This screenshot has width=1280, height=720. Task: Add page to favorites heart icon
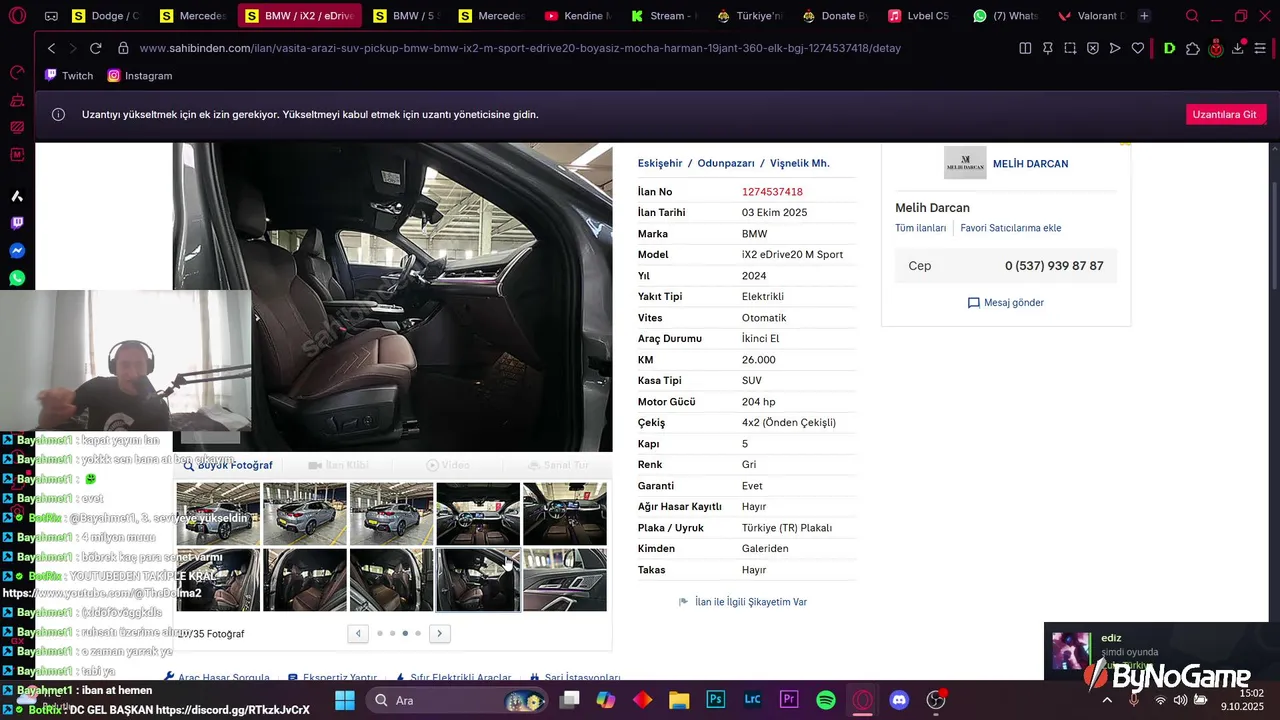coord(1138,48)
